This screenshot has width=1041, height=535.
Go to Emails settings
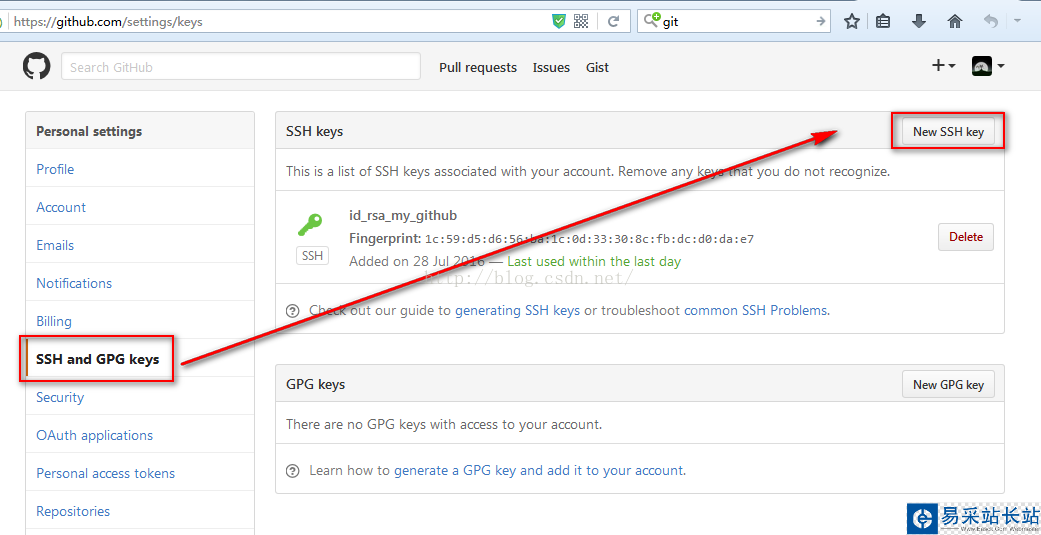coord(55,245)
